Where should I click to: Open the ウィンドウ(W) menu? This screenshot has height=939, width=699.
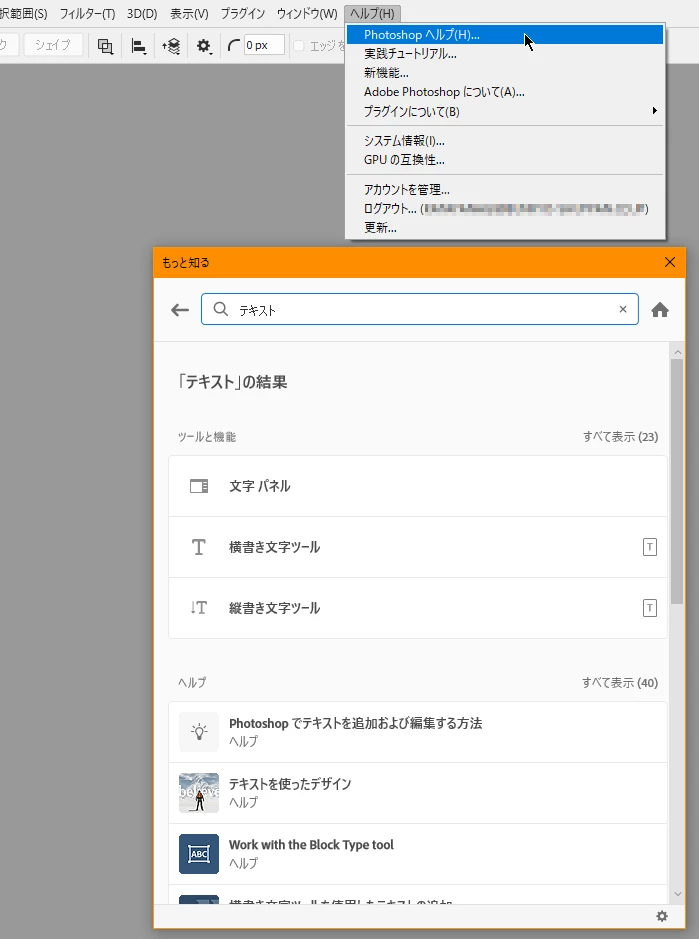pyautogui.click(x=307, y=13)
